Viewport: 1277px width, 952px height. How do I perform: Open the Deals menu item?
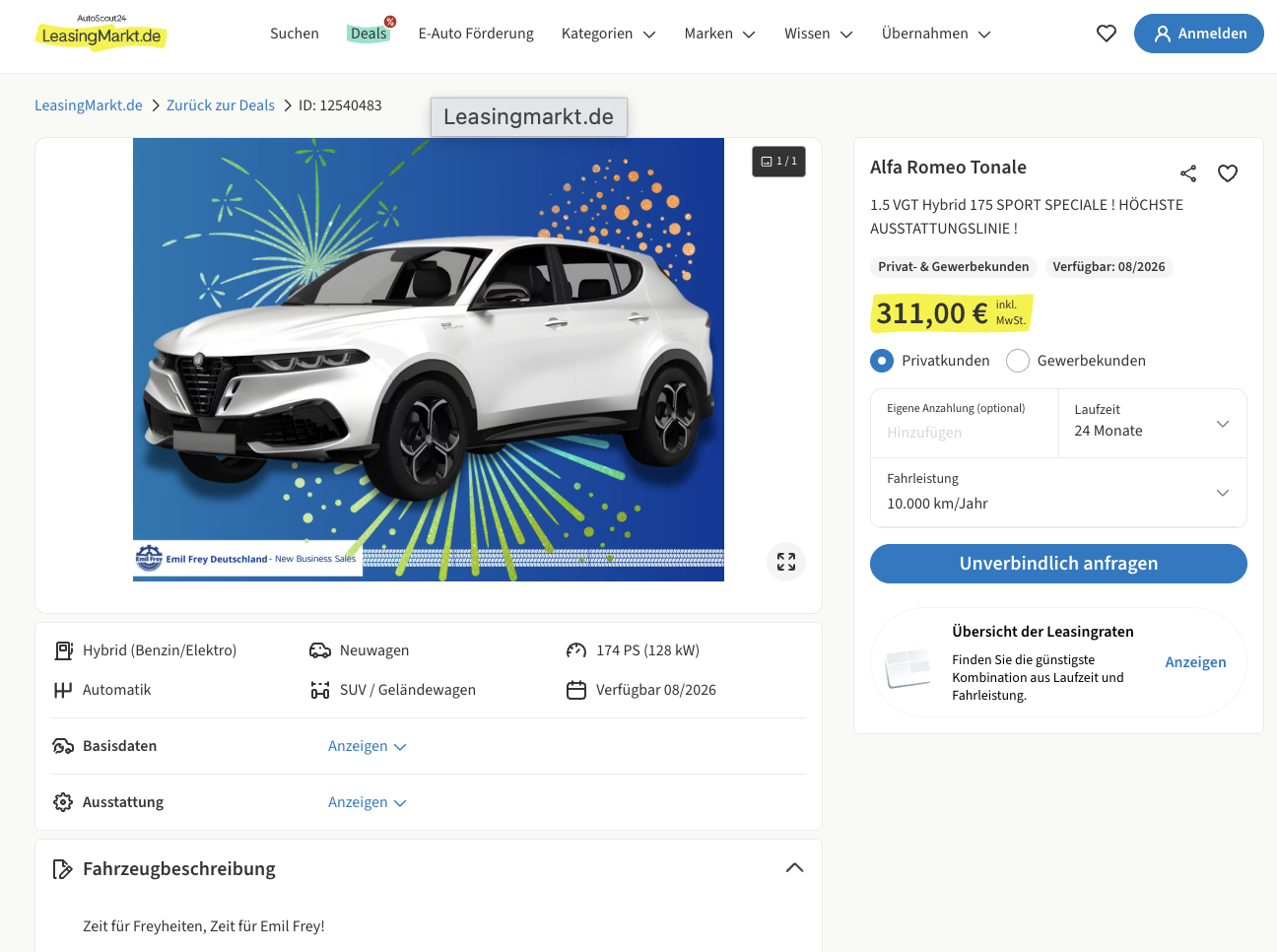[x=369, y=34]
